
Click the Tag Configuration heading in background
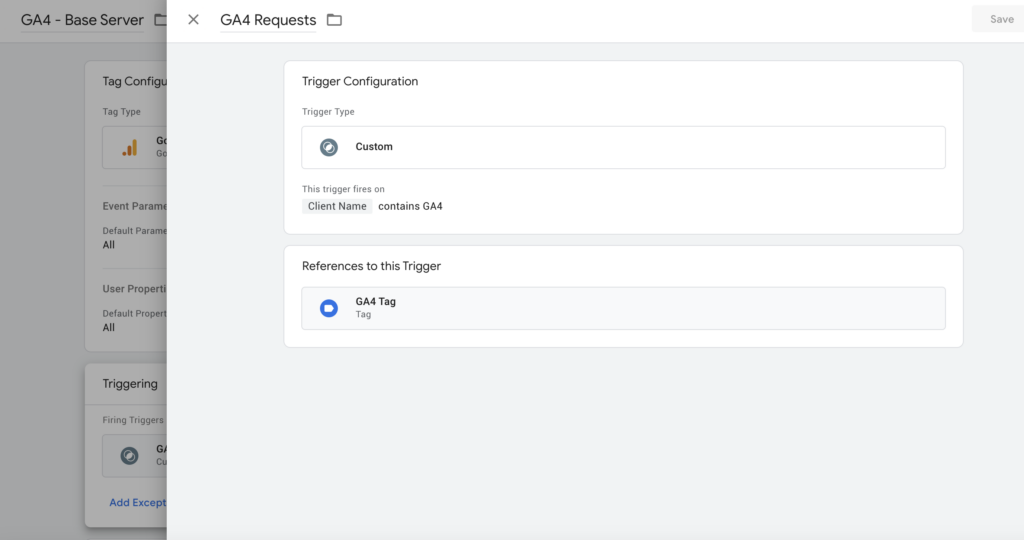pos(135,82)
